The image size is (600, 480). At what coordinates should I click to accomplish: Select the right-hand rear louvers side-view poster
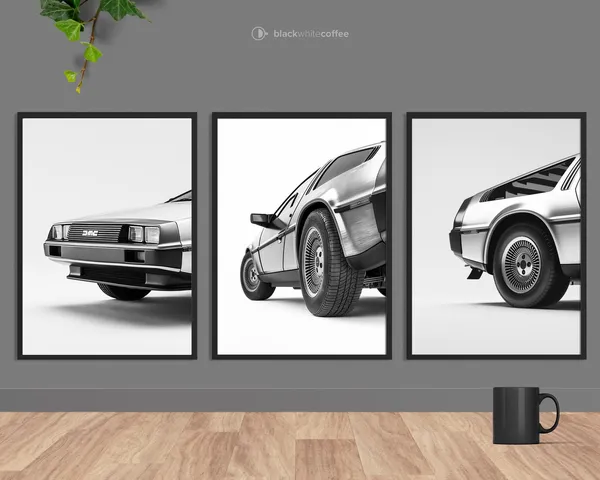pyautogui.click(x=496, y=236)
